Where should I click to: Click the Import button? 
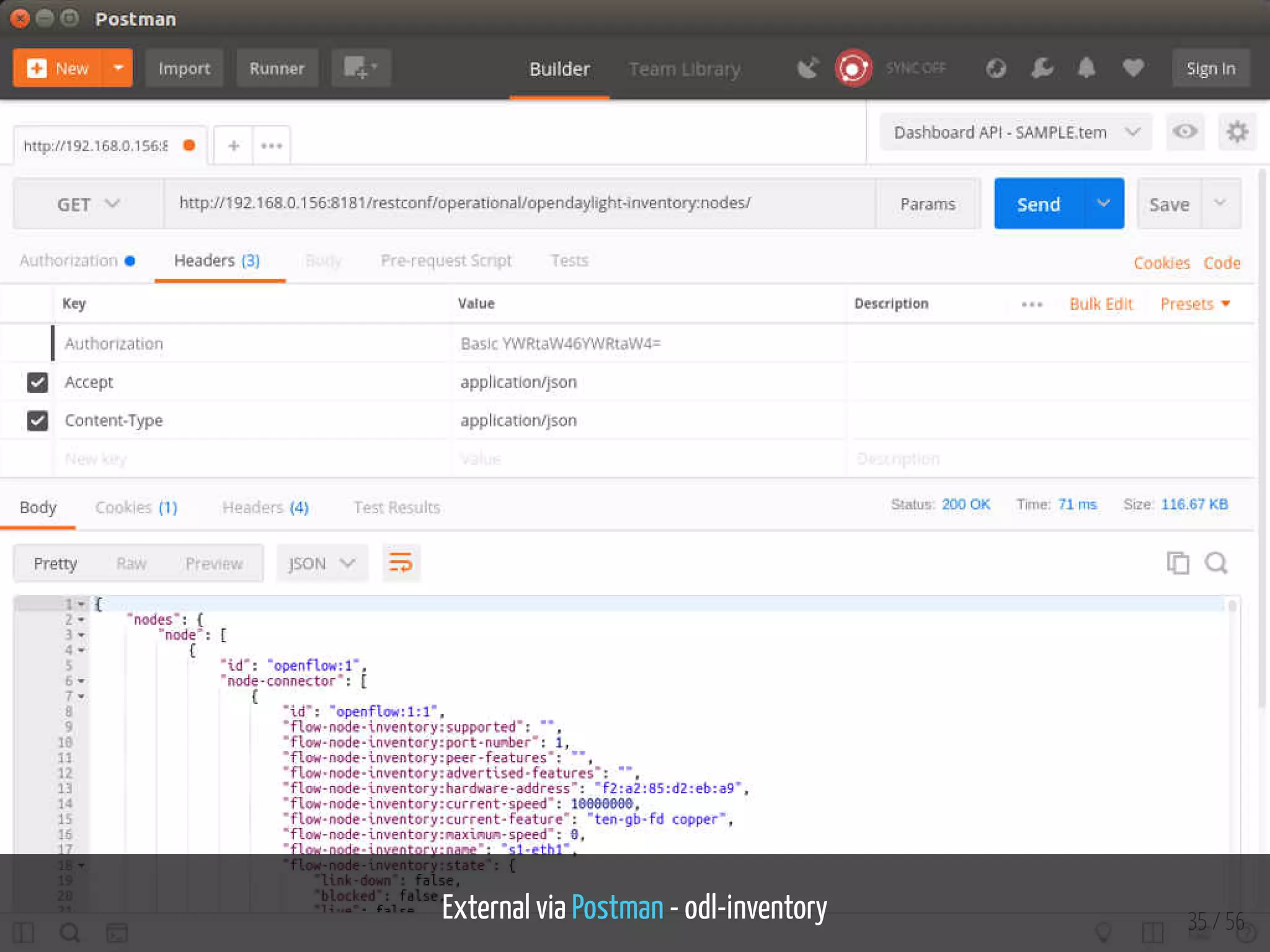184,68
